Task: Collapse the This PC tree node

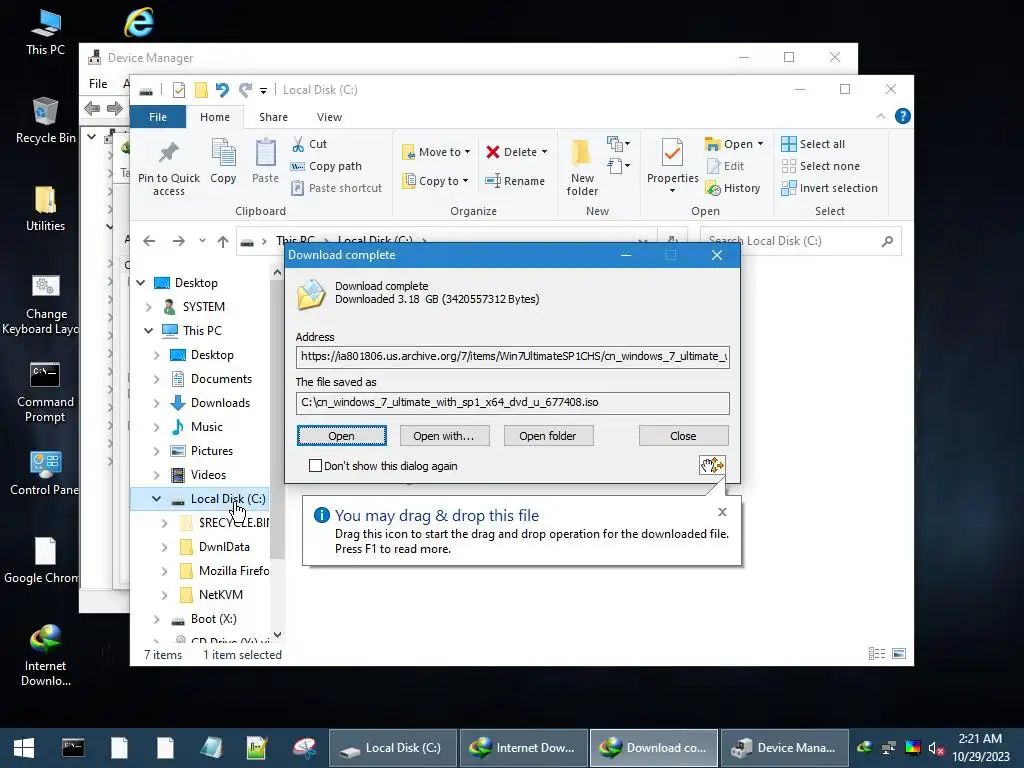Action: pos(148,331)
